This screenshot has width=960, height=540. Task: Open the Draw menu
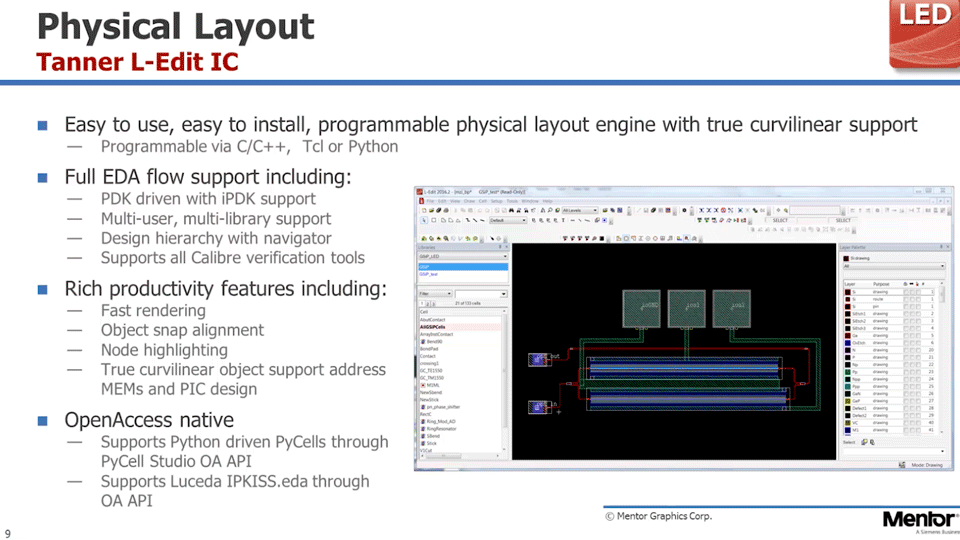coord(469,201)
